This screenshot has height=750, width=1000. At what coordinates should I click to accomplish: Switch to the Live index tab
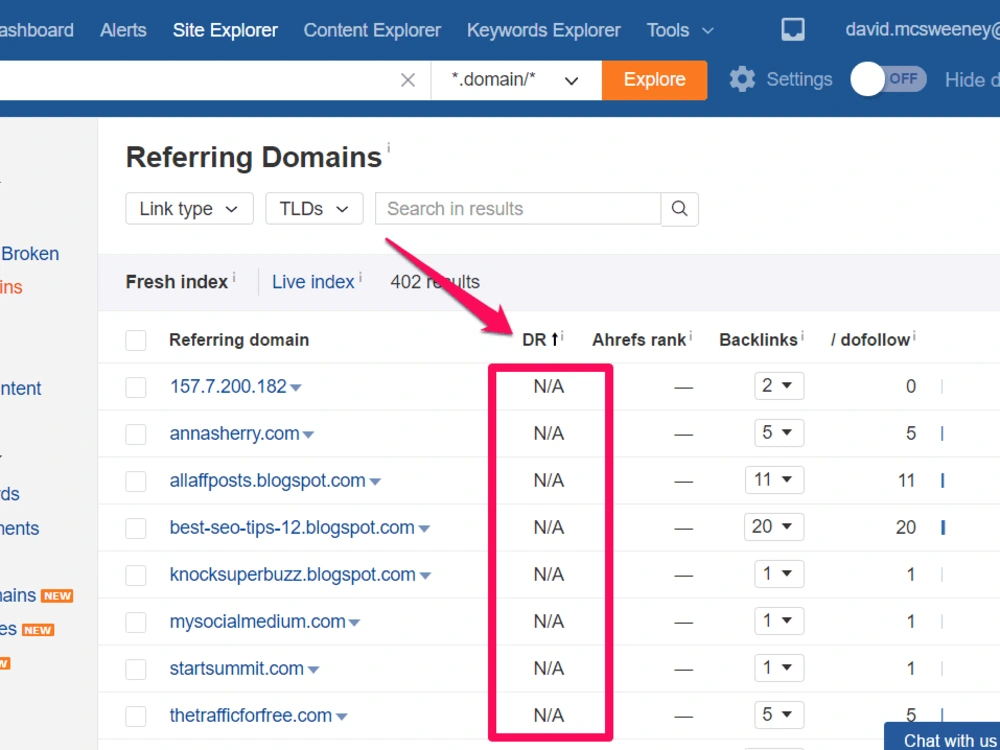click(x=313, y=282)
